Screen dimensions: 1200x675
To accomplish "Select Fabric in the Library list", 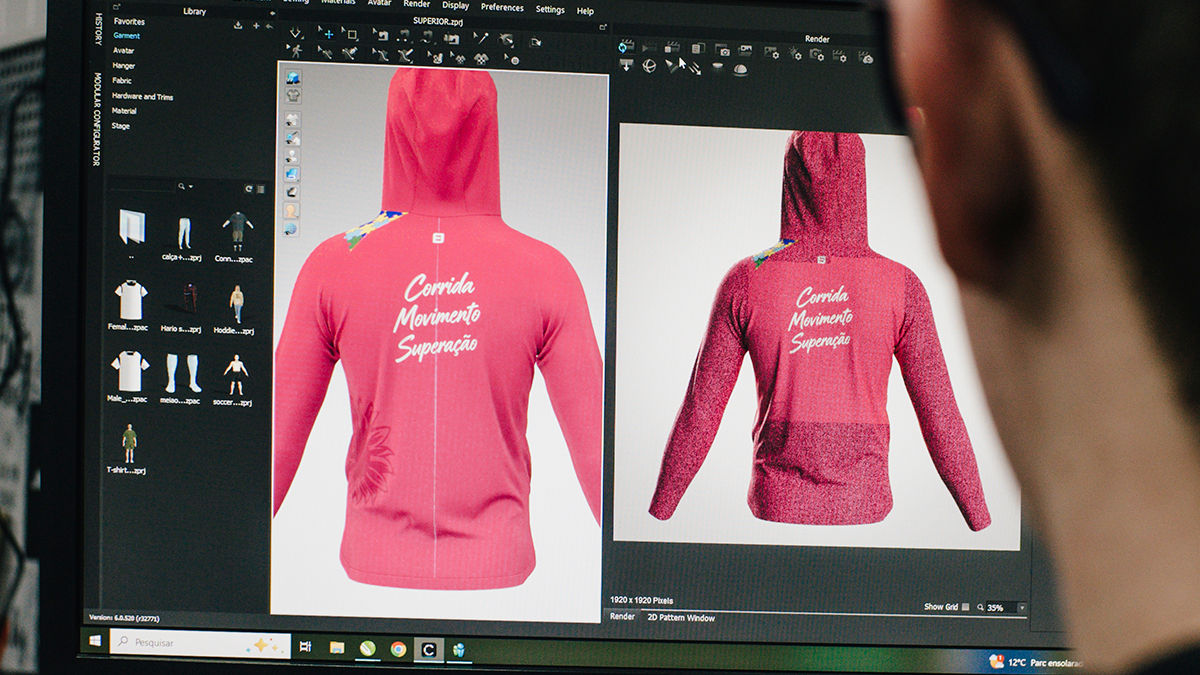I will (122, 80).
